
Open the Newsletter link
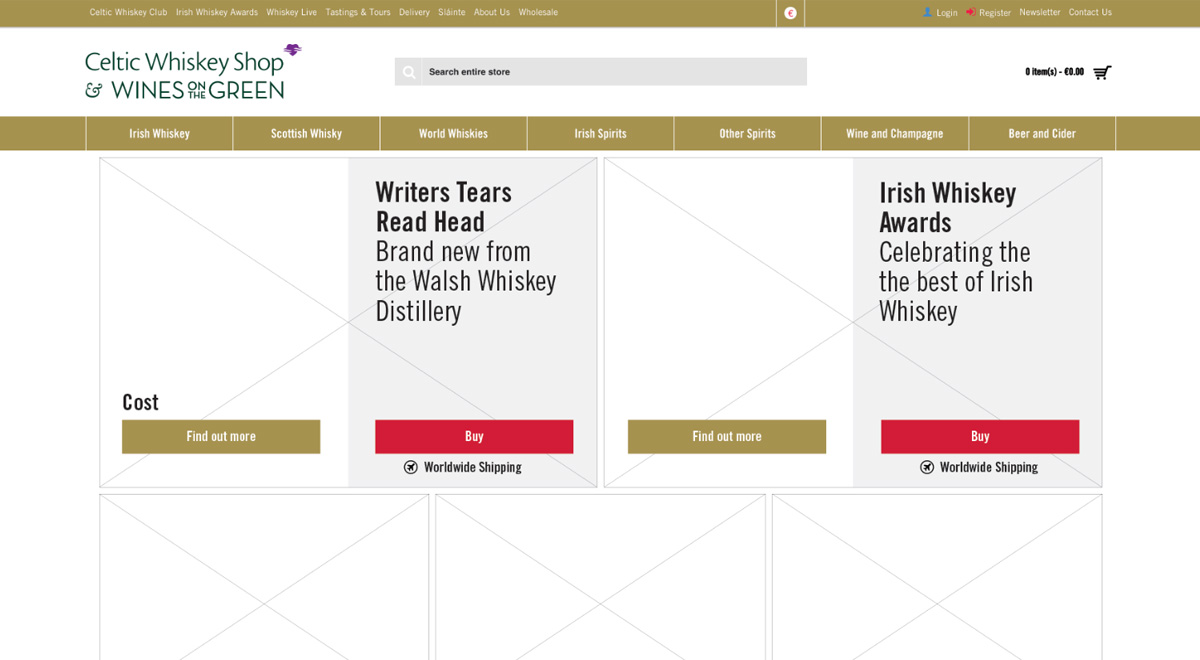click(1040, 12)
